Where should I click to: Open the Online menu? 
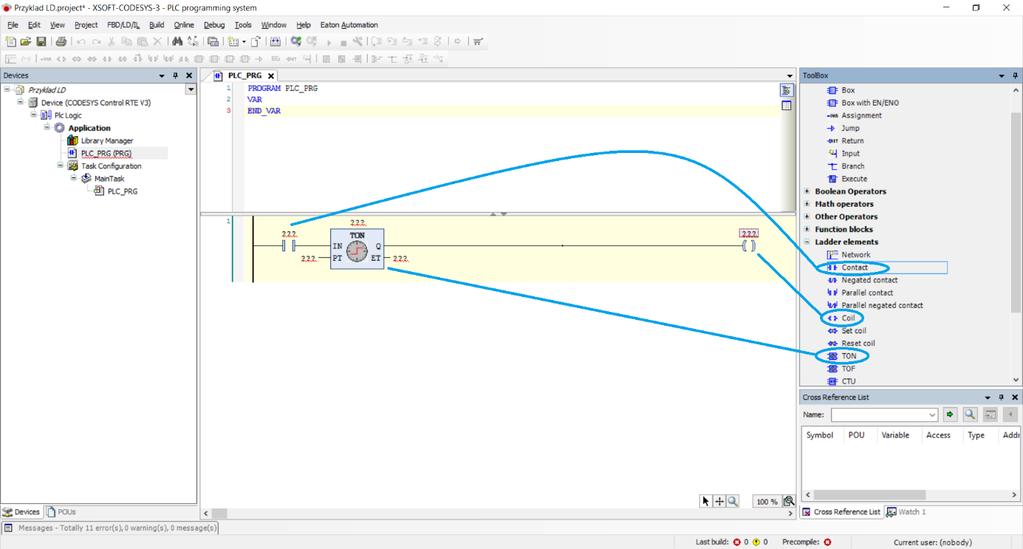[x=183, y=25]
